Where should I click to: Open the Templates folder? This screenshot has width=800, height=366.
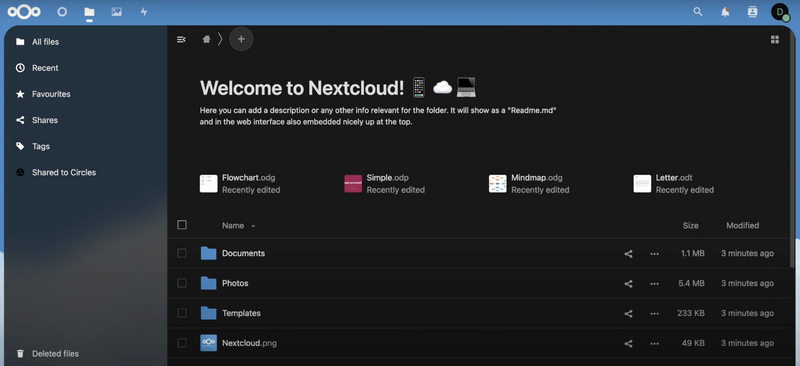241,313
